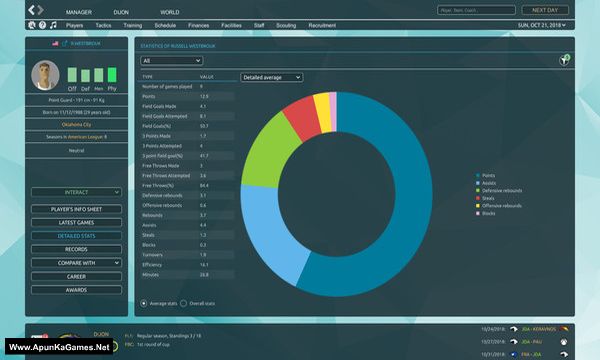Screen dimensions: 600x360
Task: Click the Off rating bar
Action: pyautogui.click(x=72, y=75)
